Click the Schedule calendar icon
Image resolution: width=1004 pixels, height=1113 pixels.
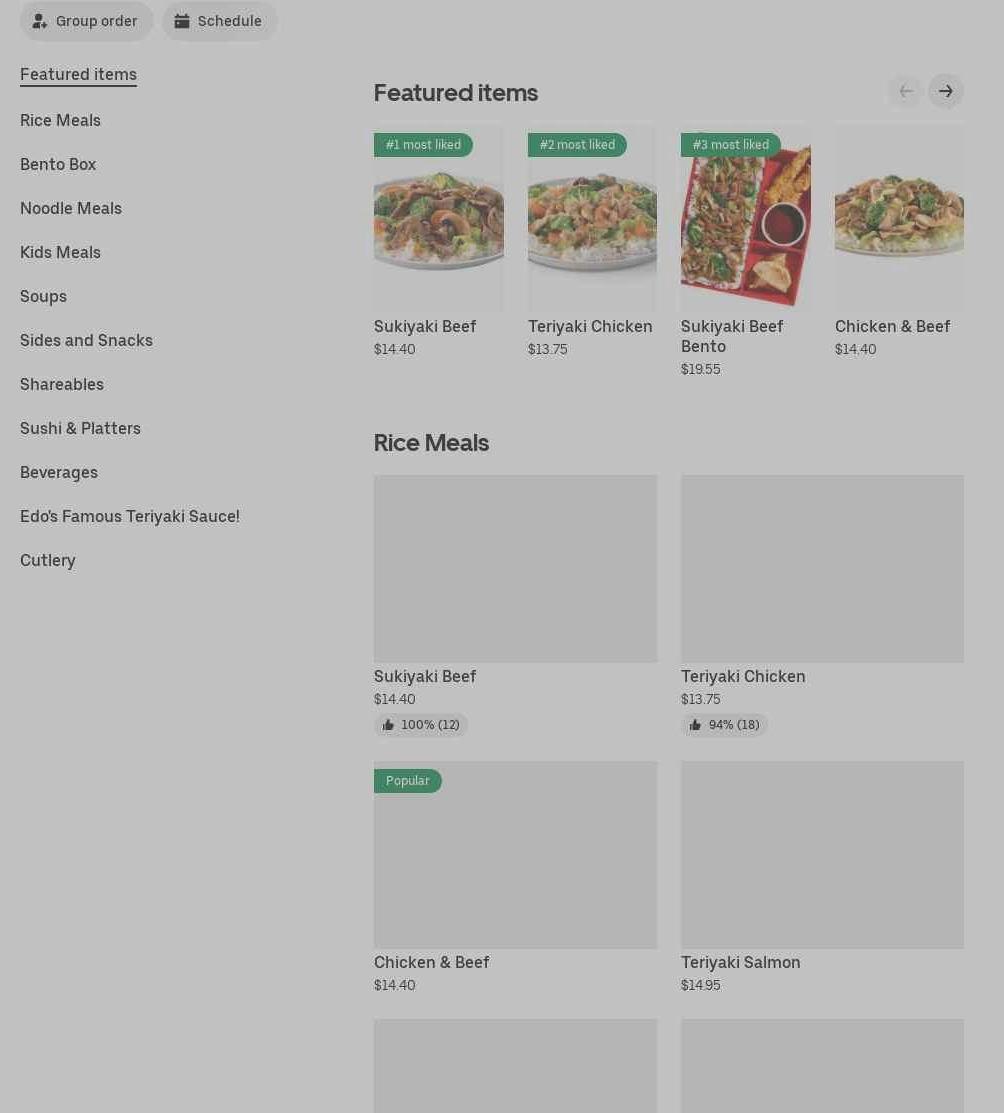[x=182, y=21]
